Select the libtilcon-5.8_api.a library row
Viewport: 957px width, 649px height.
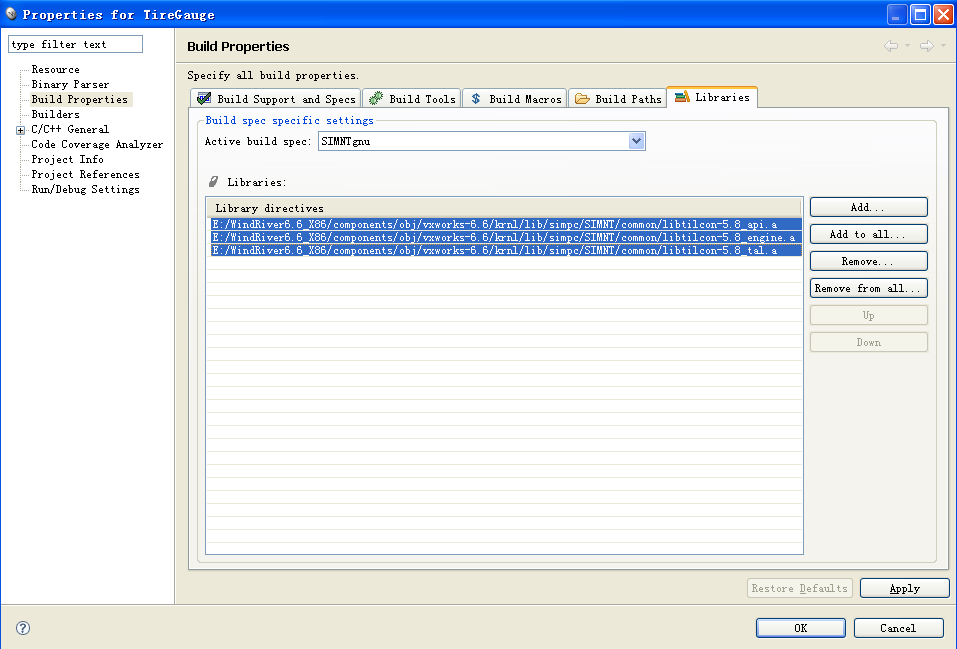[x=506, y=224]
